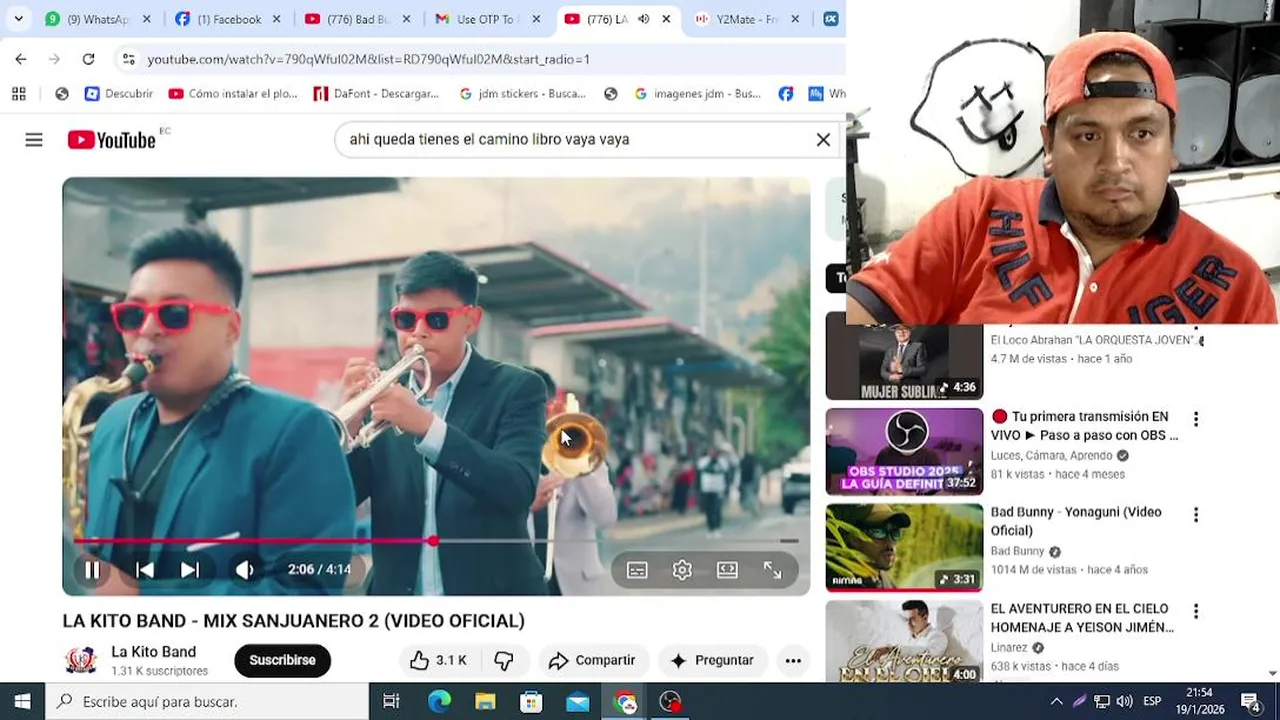Image resolution: width=1280 pixels, height=720 pixels.
Task: Open the Mujer Sublime video thumbnail
Action: [x=904, y=356]
